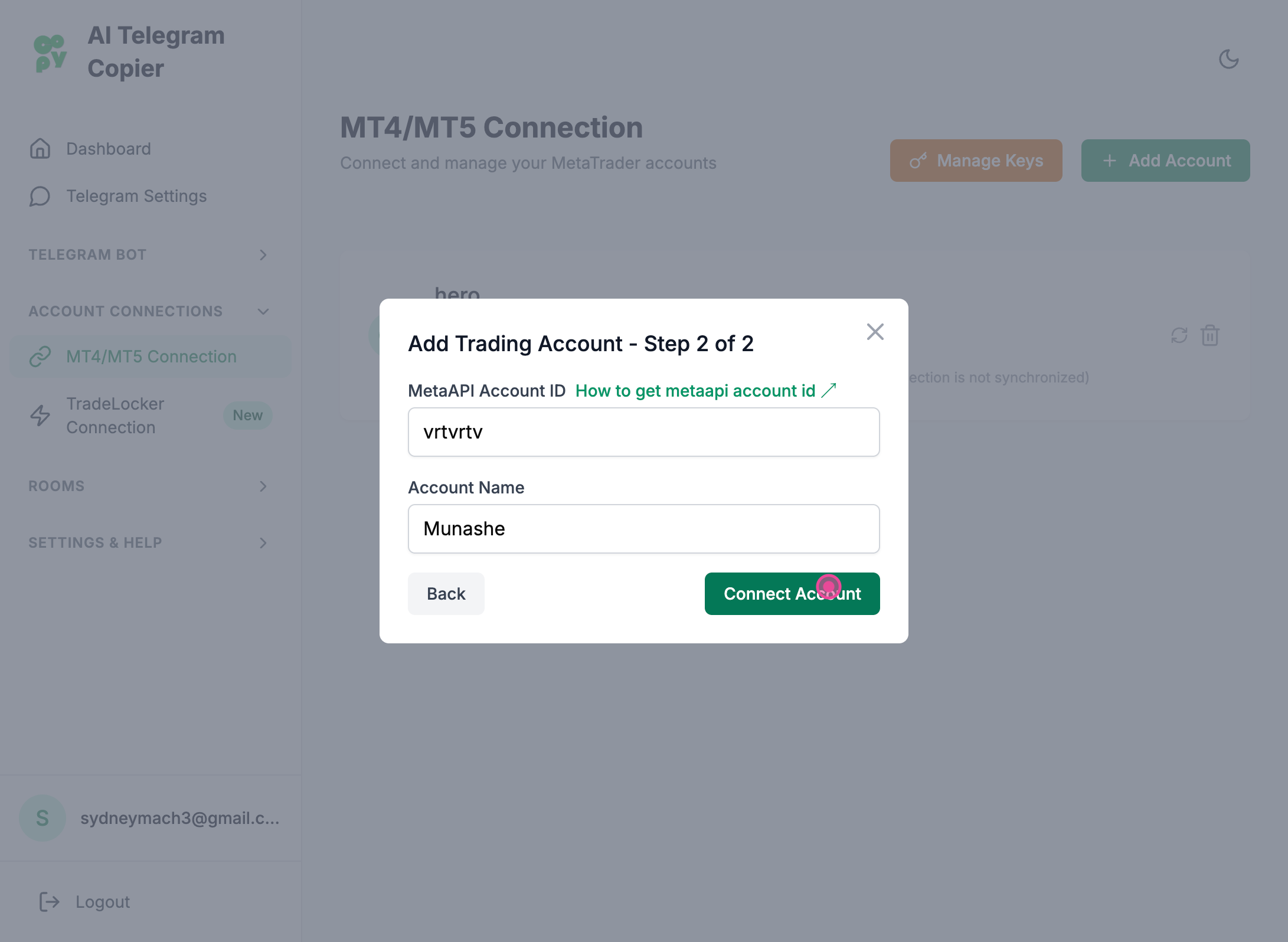Viewport: 1288px width, 942px height.
Task: Click the user avatar with letter S
Action: [43, 818]
